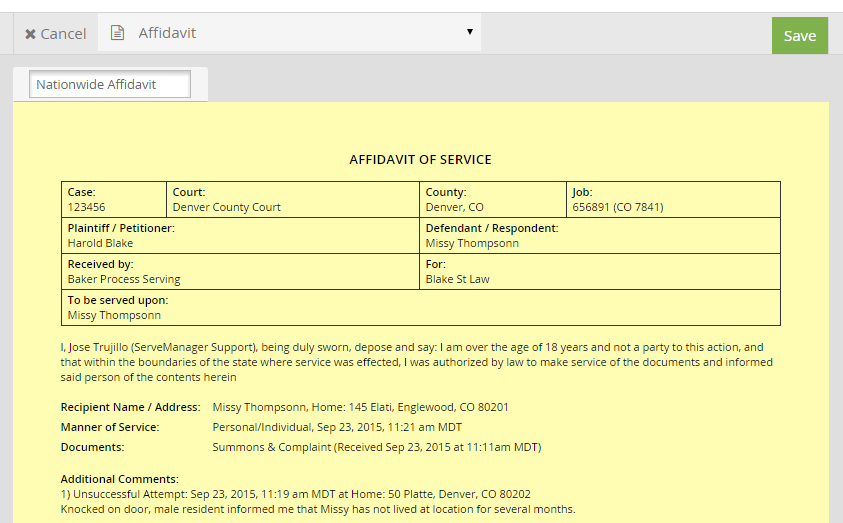Select the Summons & Complaint documents line
Screen dimensions: 843x523
[376, 448]
